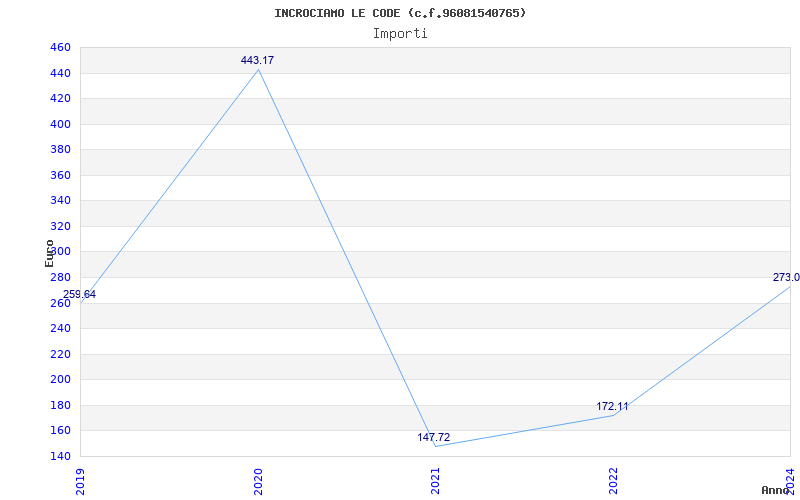
Task: Click the 273.0 data label
Action: coord(786,278)
